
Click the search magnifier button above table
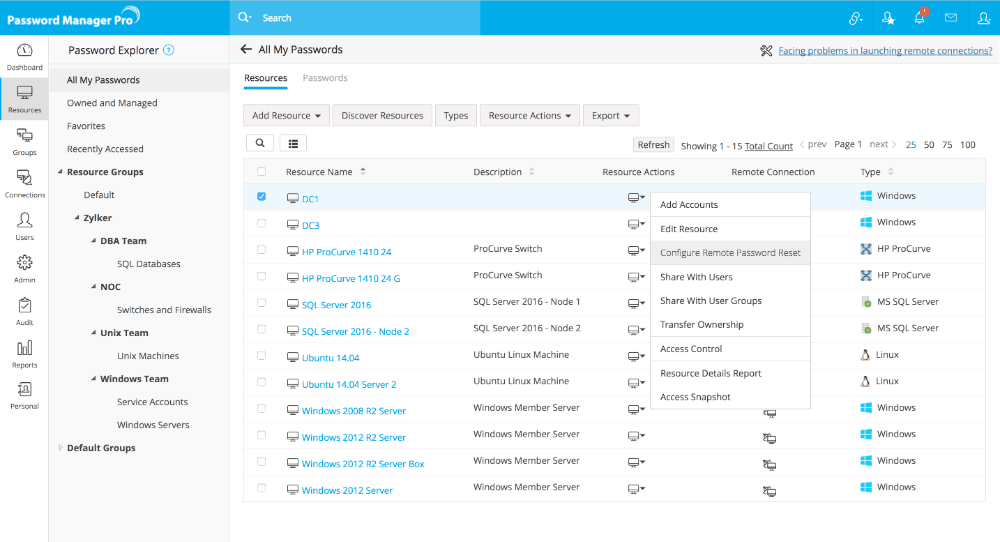click(x=260, y=144)
